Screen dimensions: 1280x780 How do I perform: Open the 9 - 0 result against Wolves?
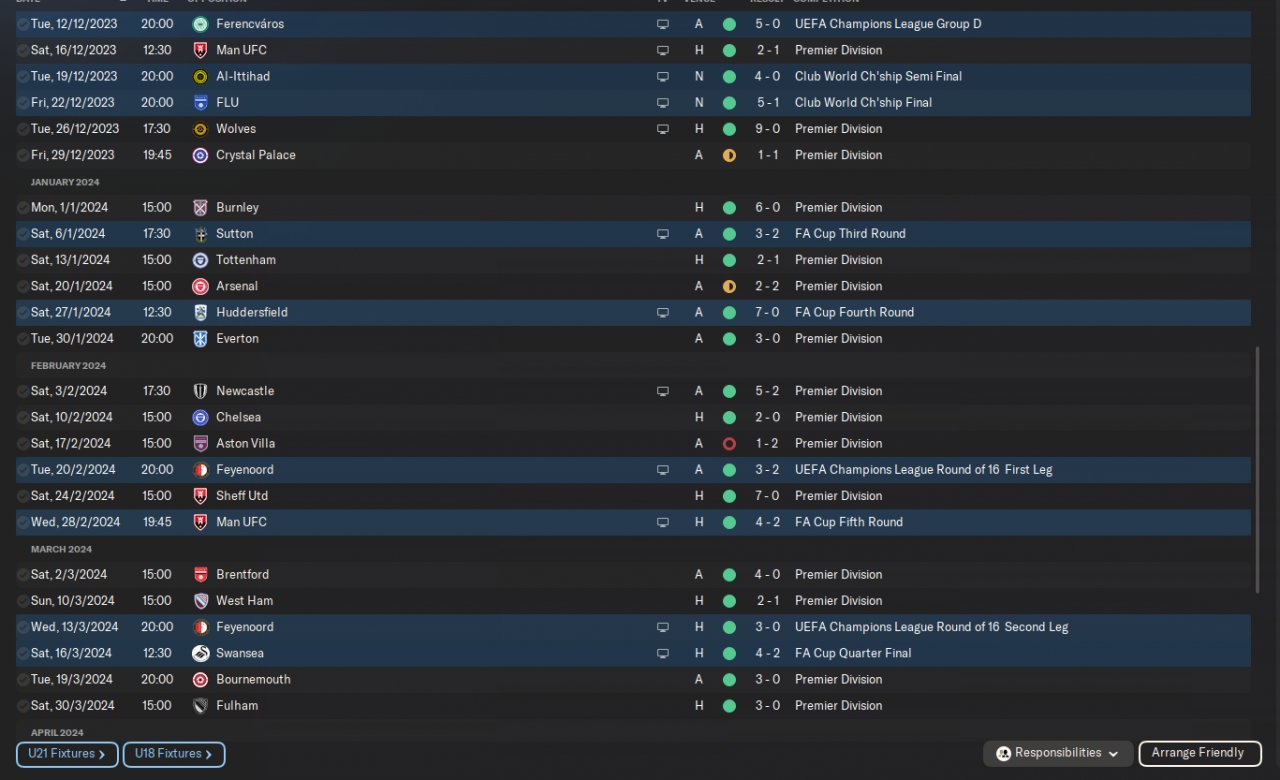768,129
